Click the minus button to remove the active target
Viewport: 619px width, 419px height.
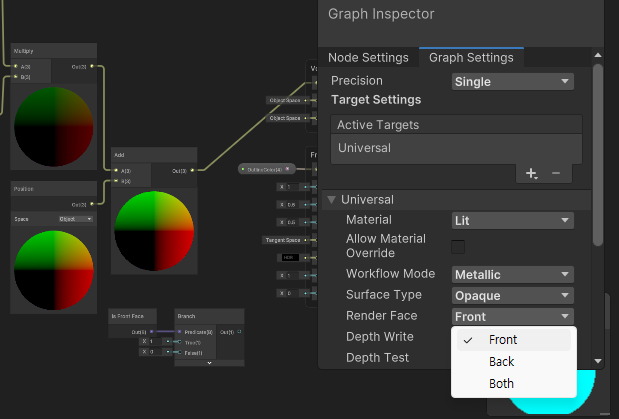click(x=556, y=173)
